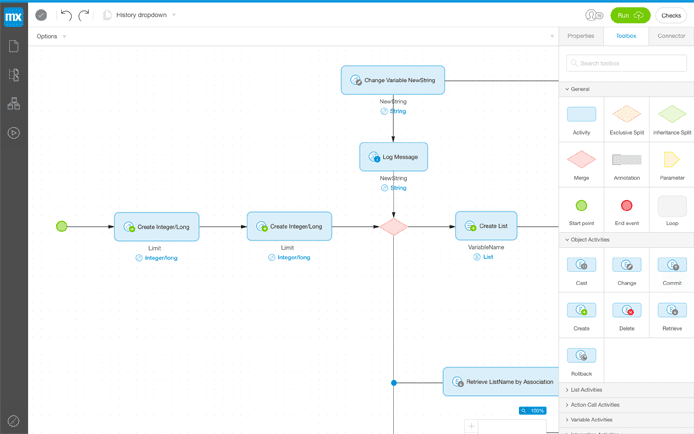Select the second Create Integer/Long activity
The image size is (694, 434).
pyautogui.click(x=289, y=226)
